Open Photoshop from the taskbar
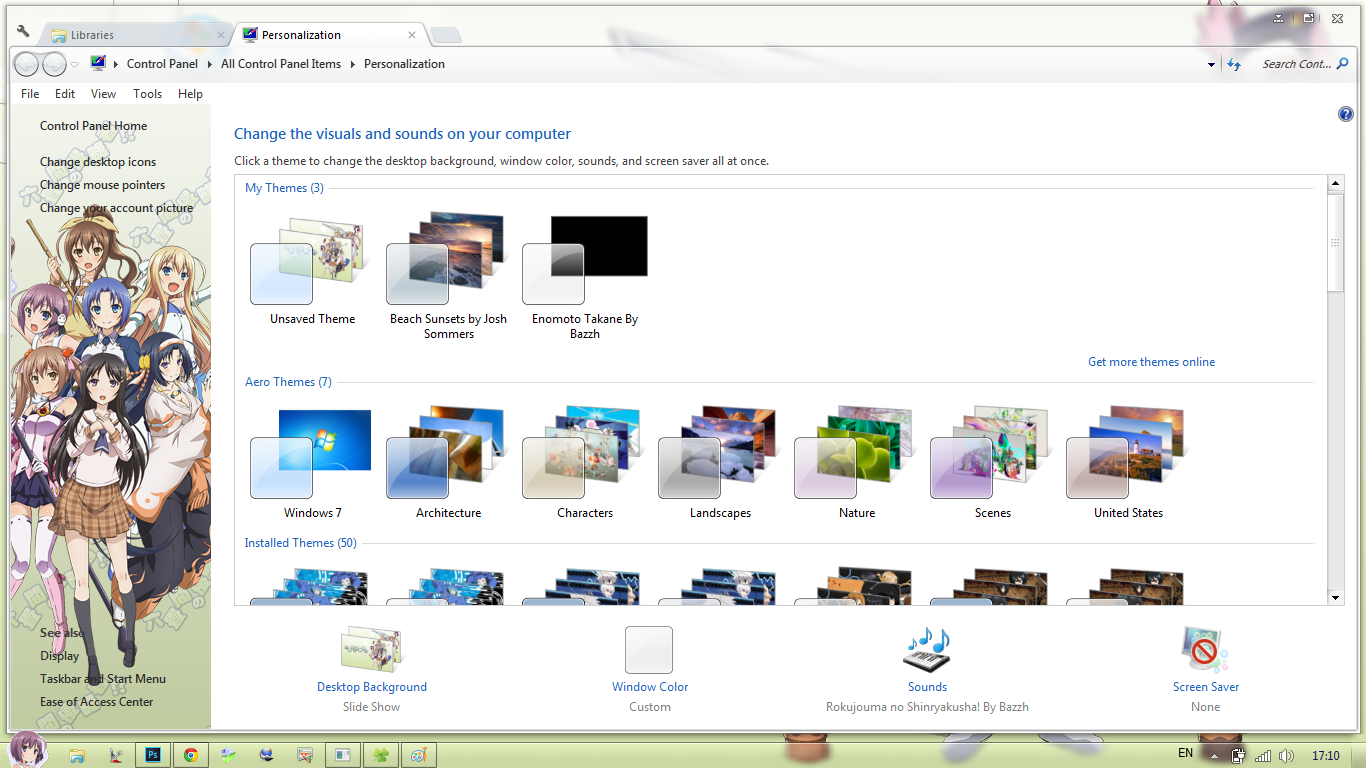The image size is (1366, 768). [153, 755]
